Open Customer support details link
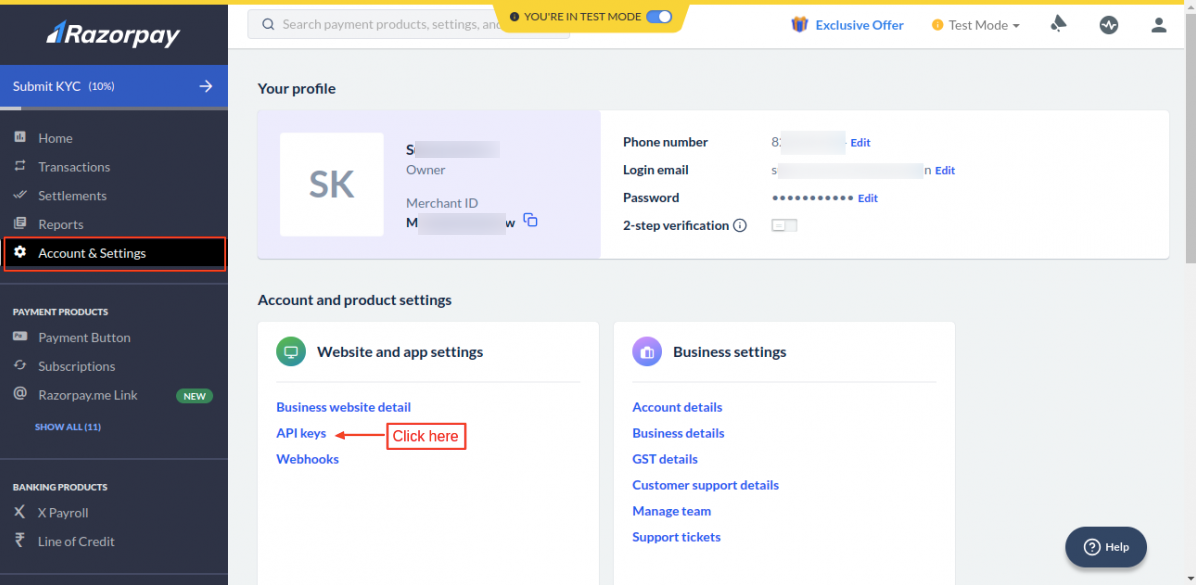Viewport: 1196px width, 585px height. click(706, 485)
